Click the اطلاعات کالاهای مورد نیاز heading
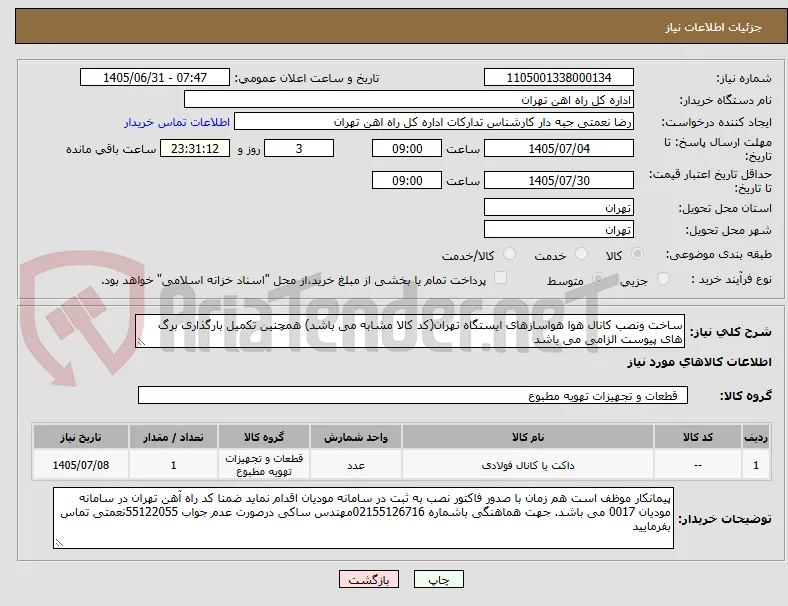This screenshot has height=606, width=788. pos(699,362)
